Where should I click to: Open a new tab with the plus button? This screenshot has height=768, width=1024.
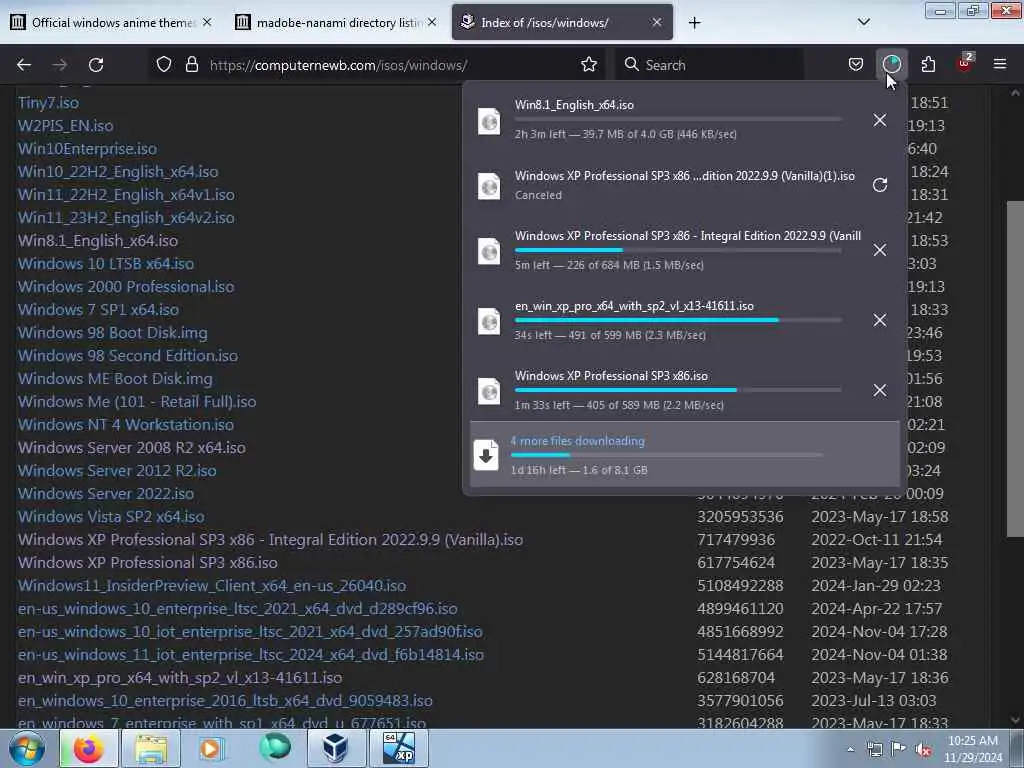pos(694,23)
